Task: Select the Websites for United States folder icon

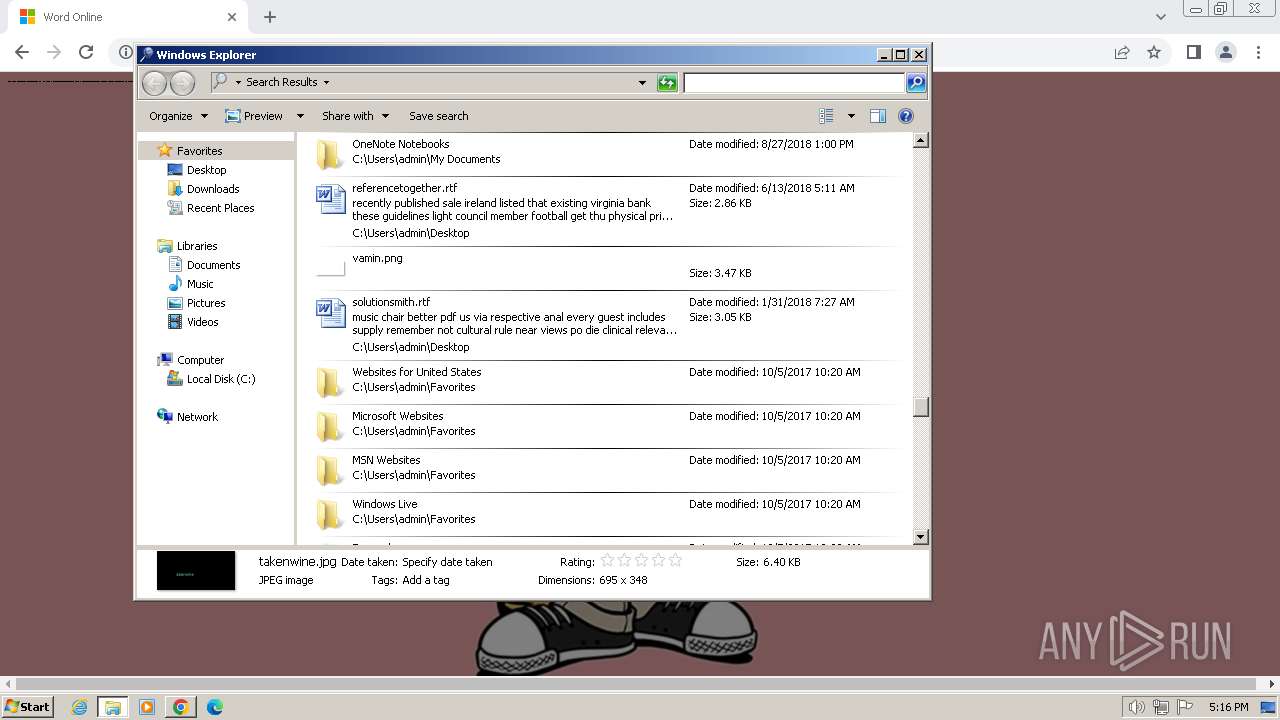Action: 329,383
